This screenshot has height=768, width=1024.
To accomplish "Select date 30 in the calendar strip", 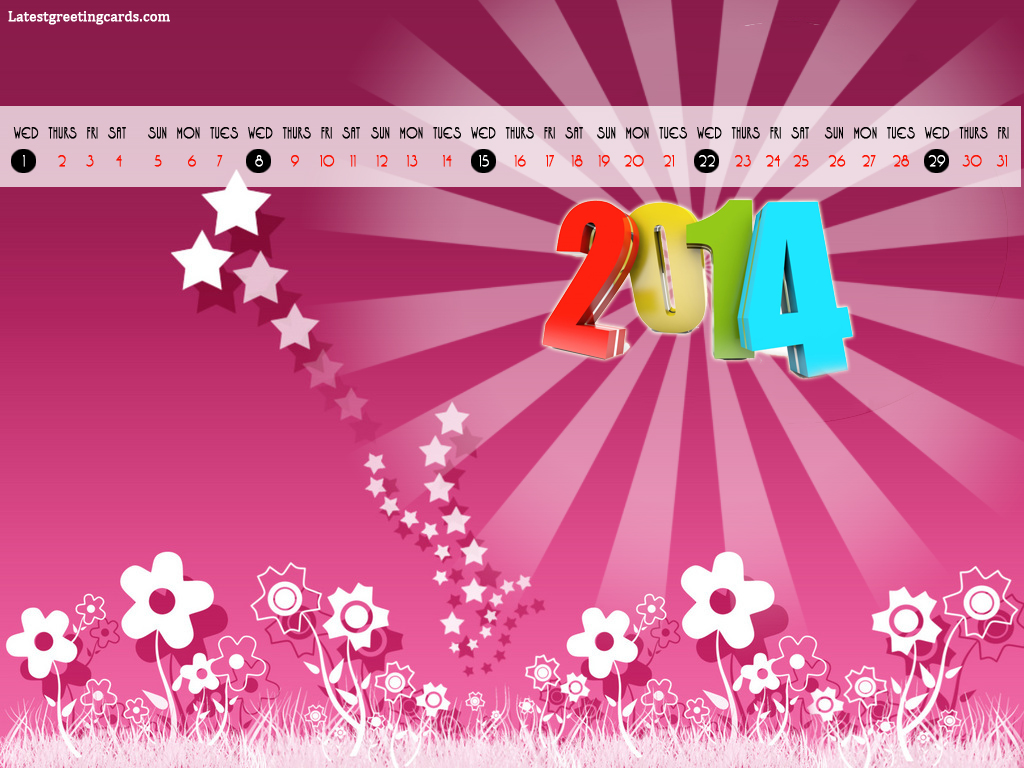I will pos(972,161).
